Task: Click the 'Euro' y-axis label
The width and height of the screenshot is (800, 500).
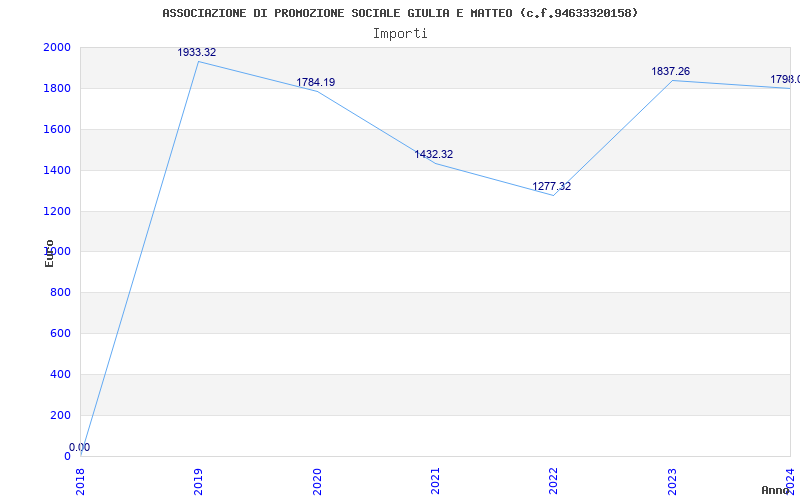Action: (49, 253)
